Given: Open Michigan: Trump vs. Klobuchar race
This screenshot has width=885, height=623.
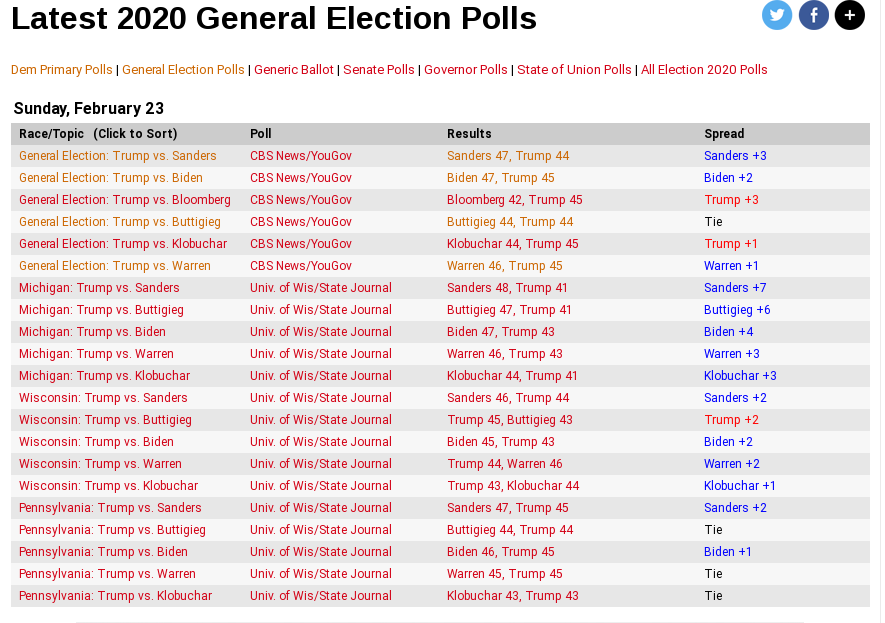Looking at the screenshot, I should (x=104, y=376).
